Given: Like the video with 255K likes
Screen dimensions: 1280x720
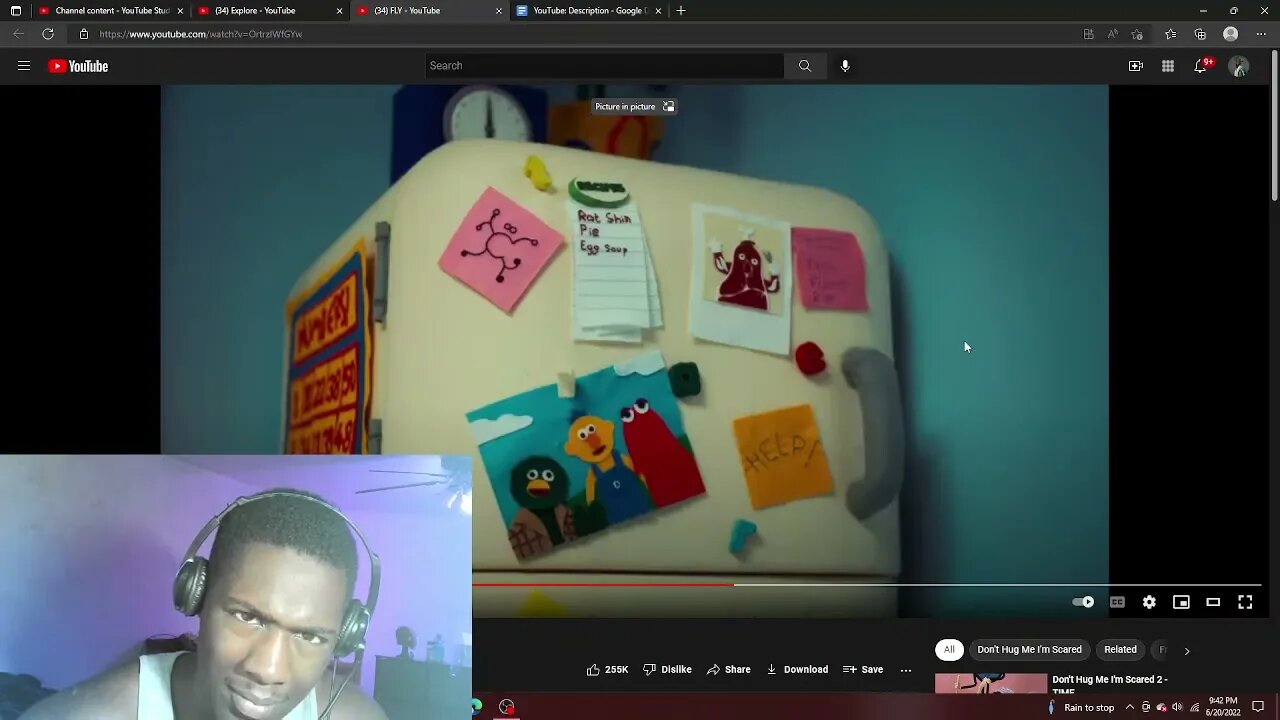Looking at the screenshot, I should click(607, 670).
